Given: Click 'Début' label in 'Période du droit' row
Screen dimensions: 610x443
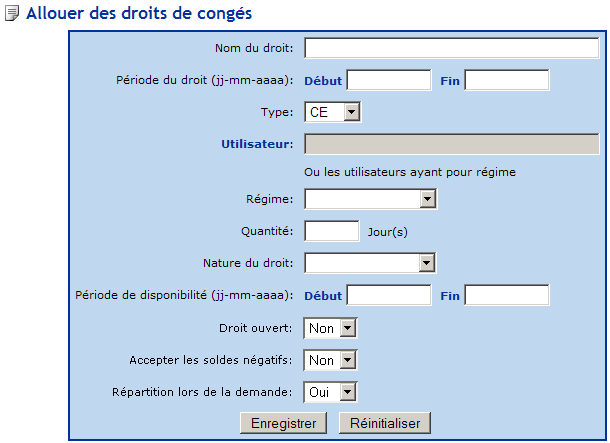Looking at the screenshot, I should [322, 81].
